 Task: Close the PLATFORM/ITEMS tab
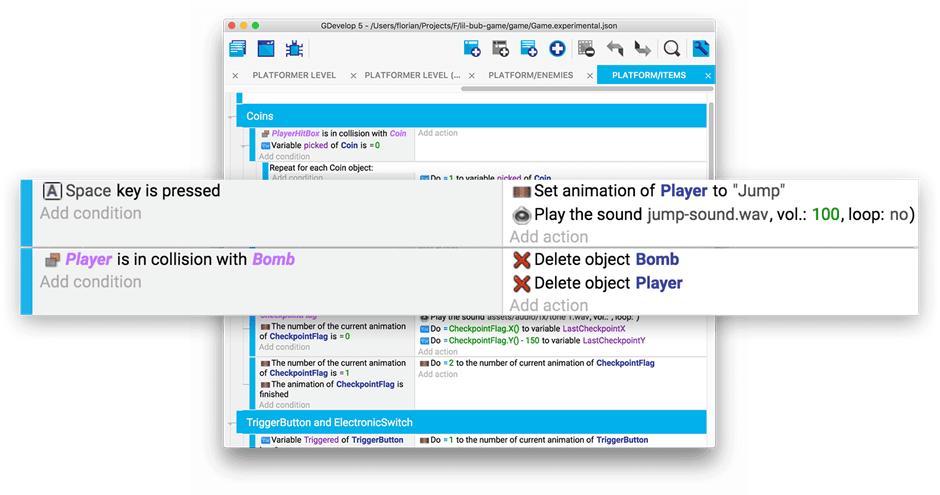708,75
